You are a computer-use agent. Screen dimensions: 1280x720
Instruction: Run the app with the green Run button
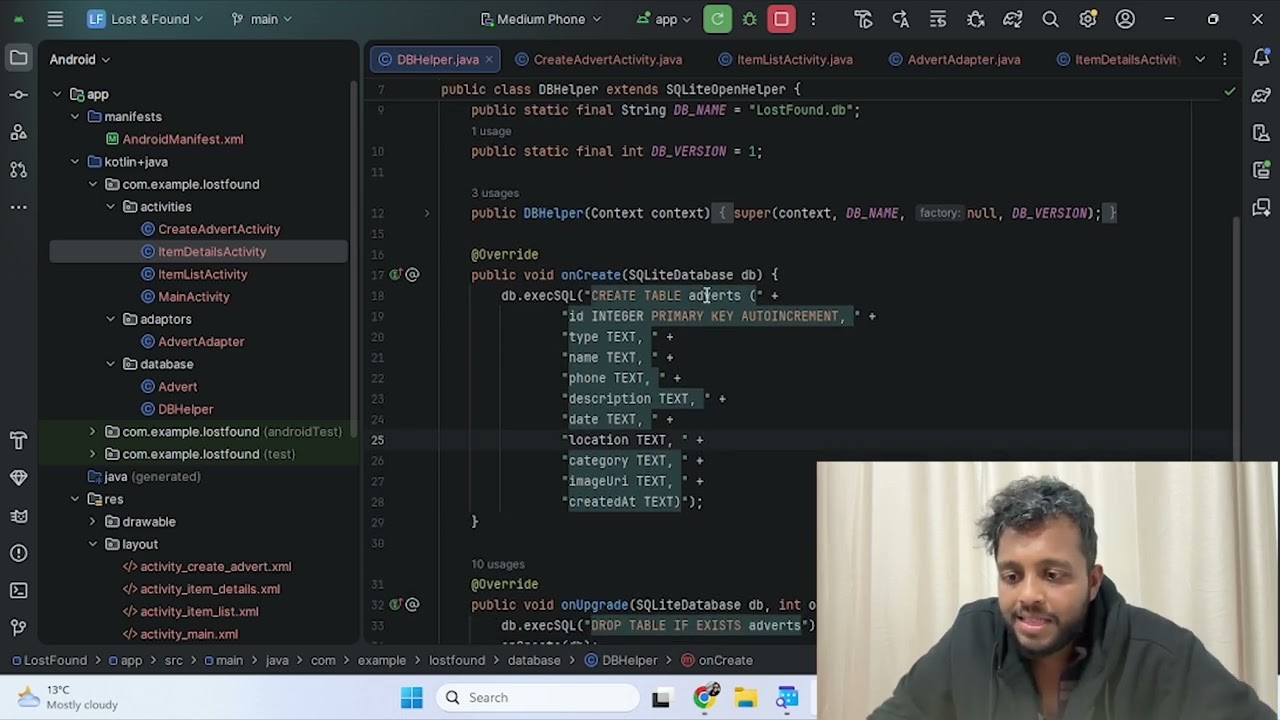pyautogui.click(x=717, y=19)
